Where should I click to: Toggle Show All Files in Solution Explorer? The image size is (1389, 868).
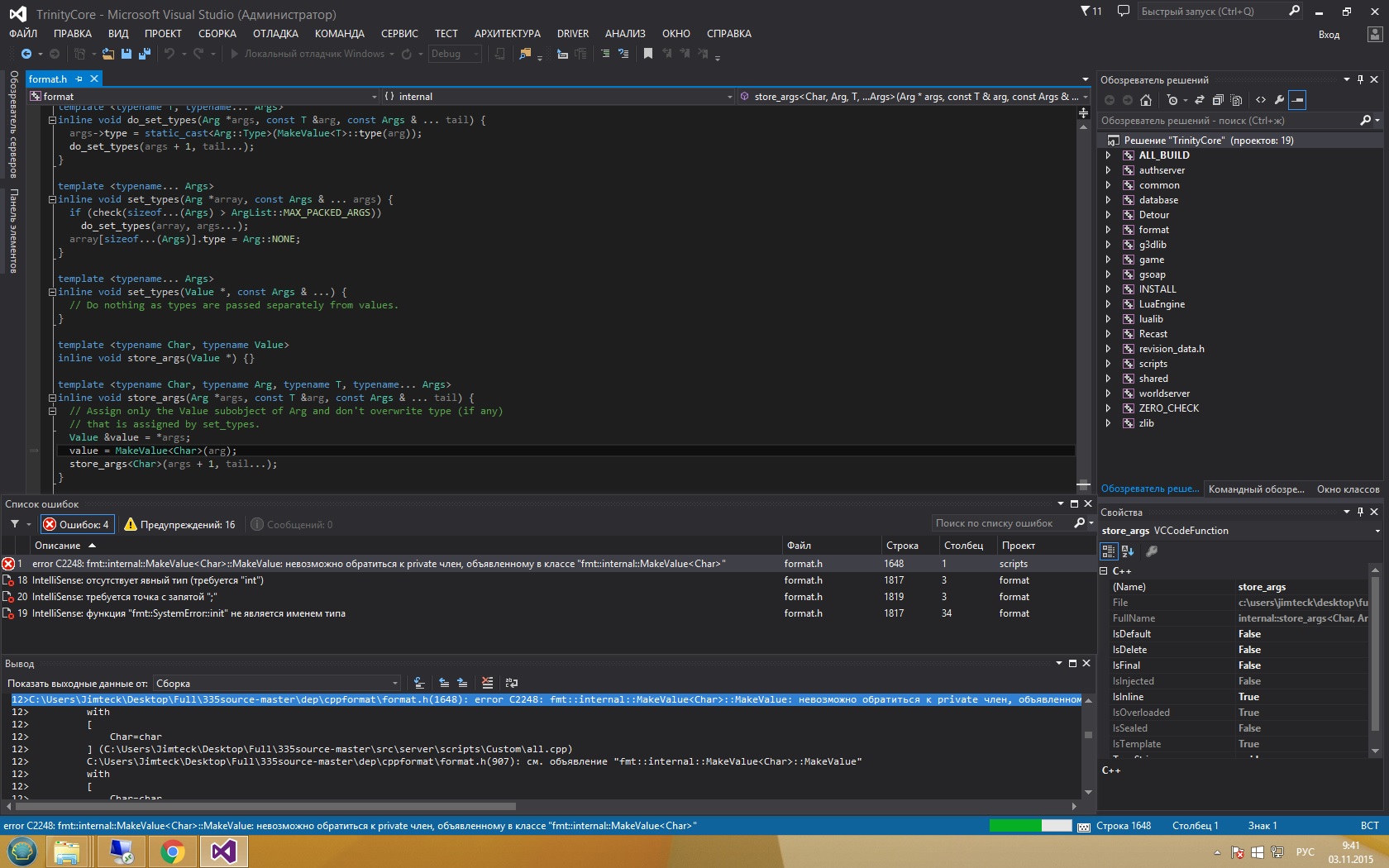coord(1236,100)
